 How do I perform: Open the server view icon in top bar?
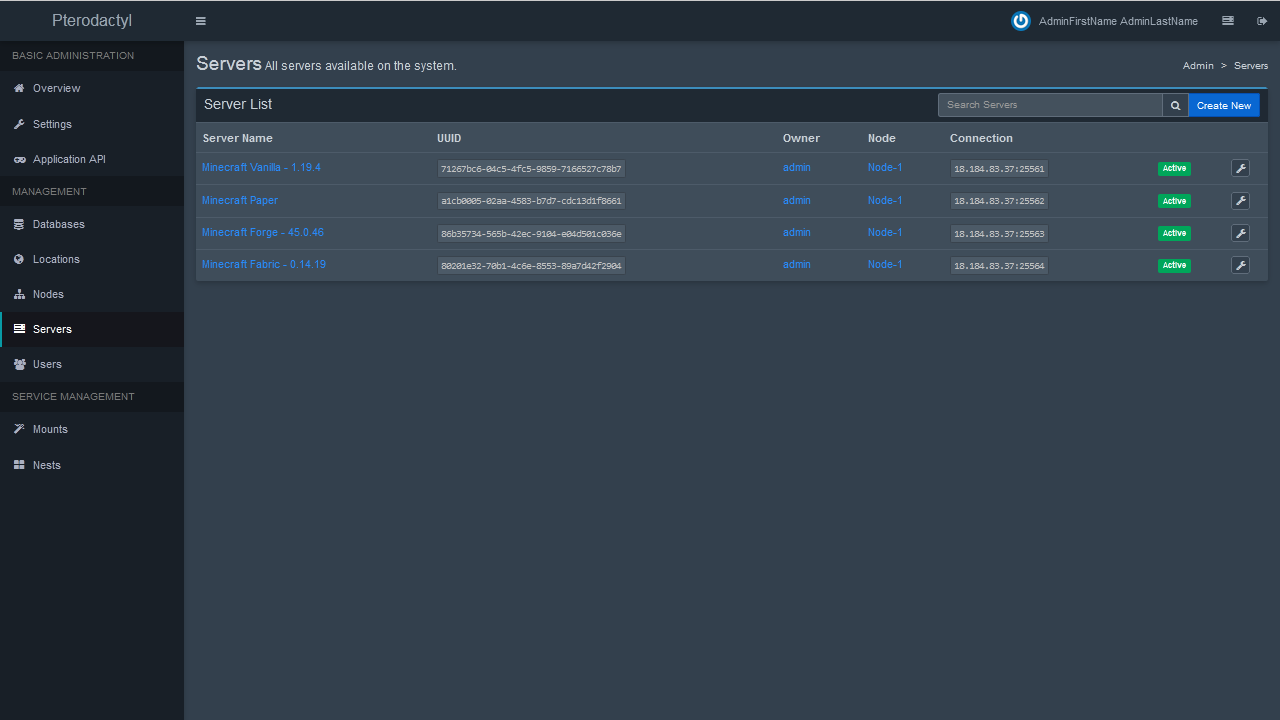point(1228,21)
